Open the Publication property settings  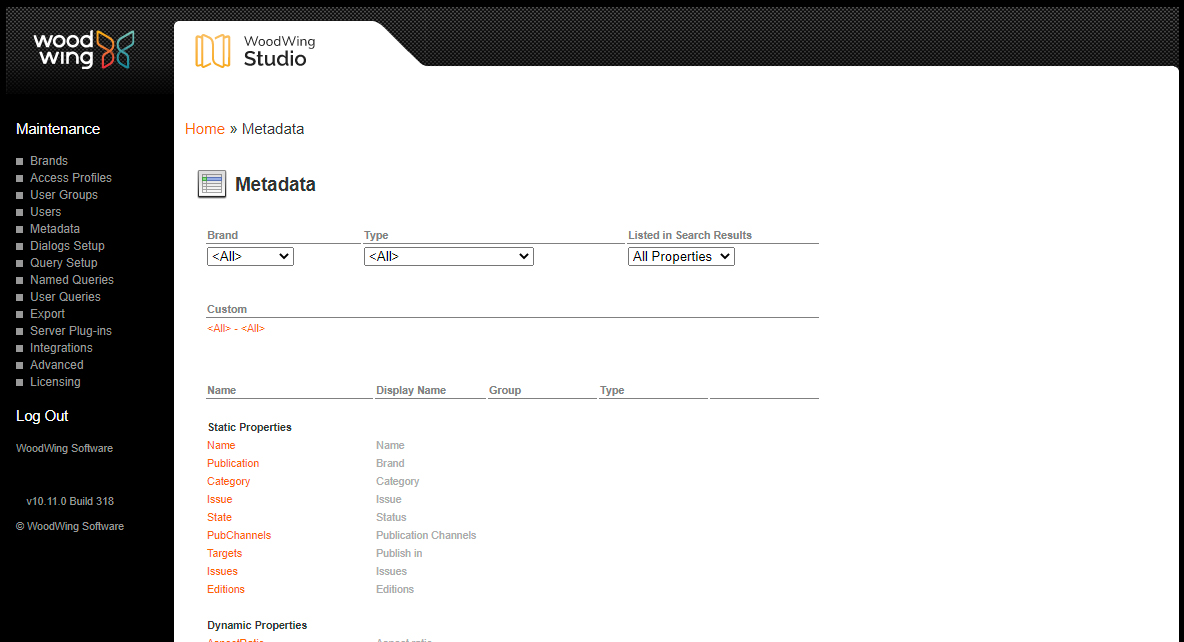click(x=232, y=463)
